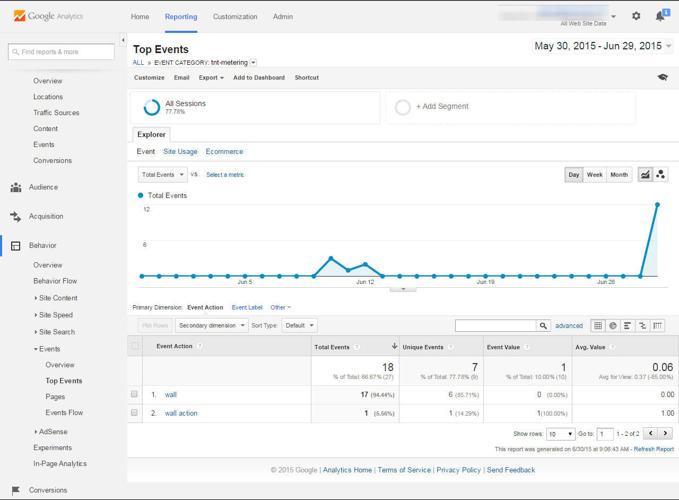Switch to the Site Usage tab
Image resolution: width=679 pixels, height=500 pixels.
click(x=180, y=152)
